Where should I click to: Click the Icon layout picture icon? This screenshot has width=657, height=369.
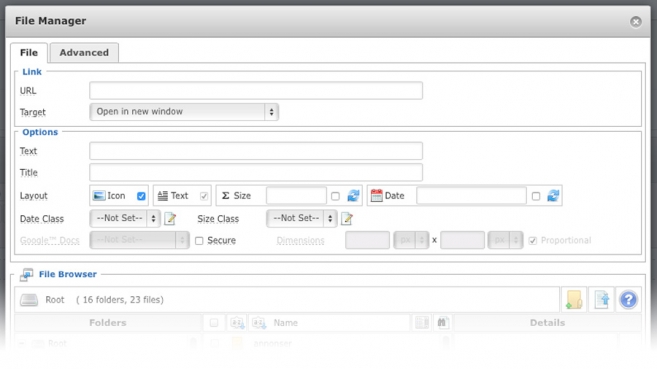(x=99, y=196)
